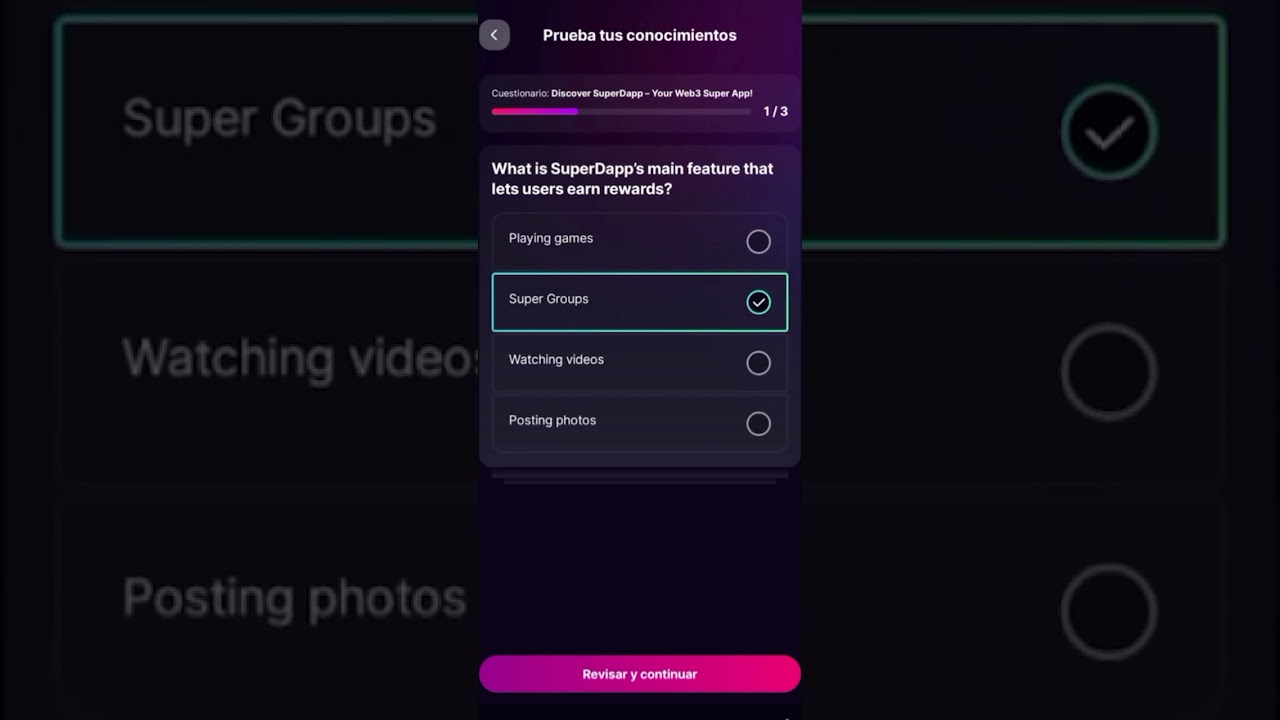Select the Playing games radio circle

[758, 242]
